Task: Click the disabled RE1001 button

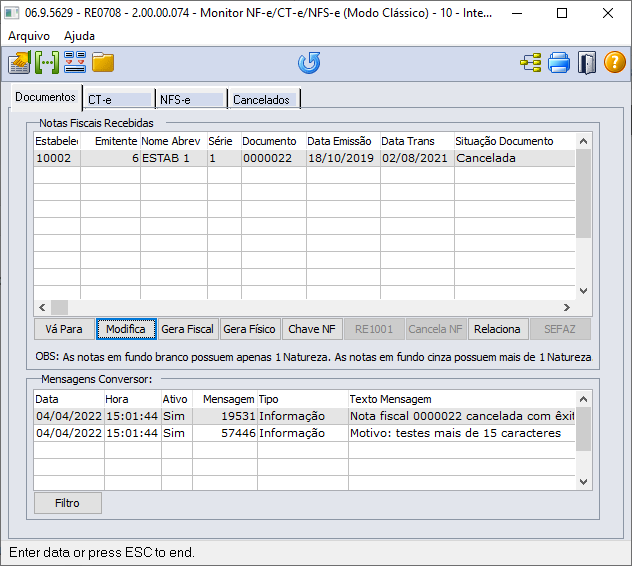Action: tap(374, 329)
